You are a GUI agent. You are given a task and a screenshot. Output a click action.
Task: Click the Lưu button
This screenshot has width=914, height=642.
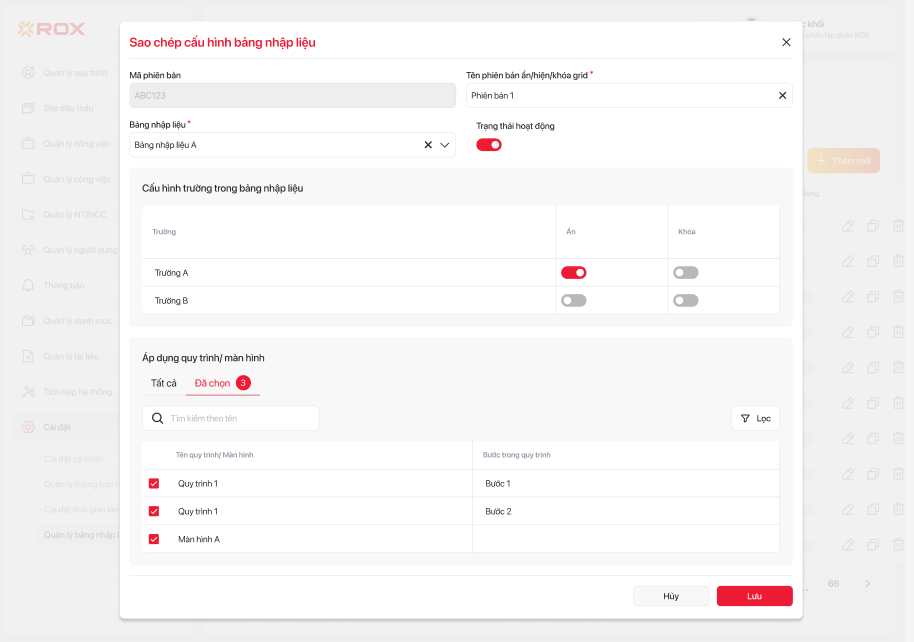click(x=754, y=596)
